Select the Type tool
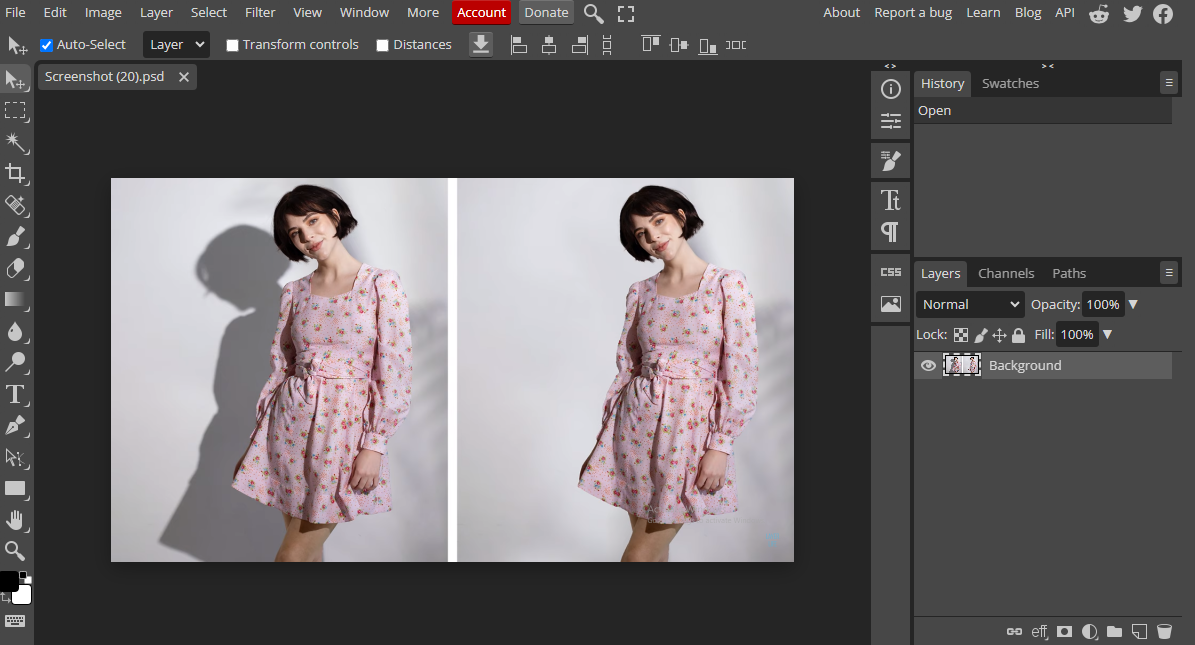 coord(16,394)
